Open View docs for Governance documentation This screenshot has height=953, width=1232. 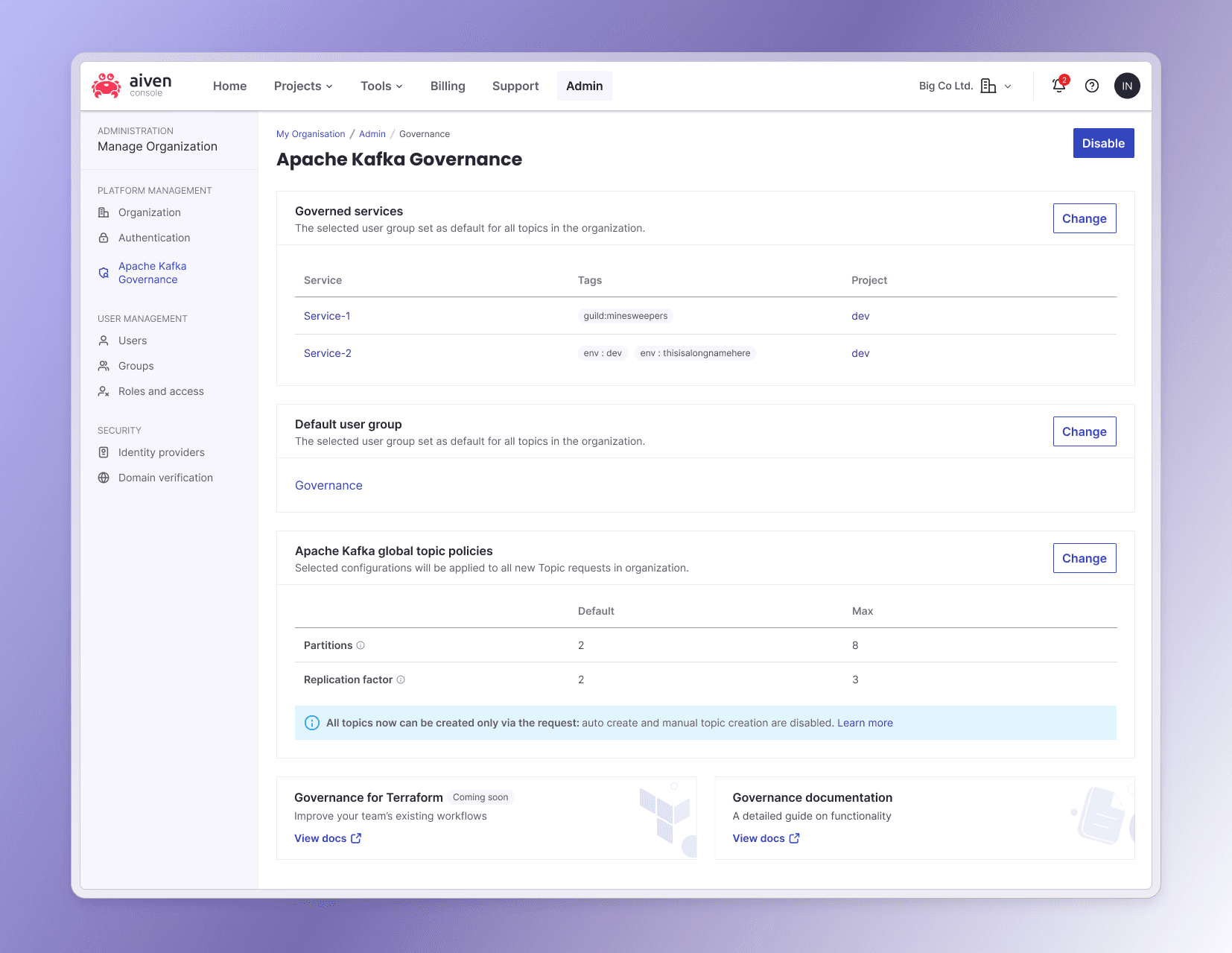[766, 838]
